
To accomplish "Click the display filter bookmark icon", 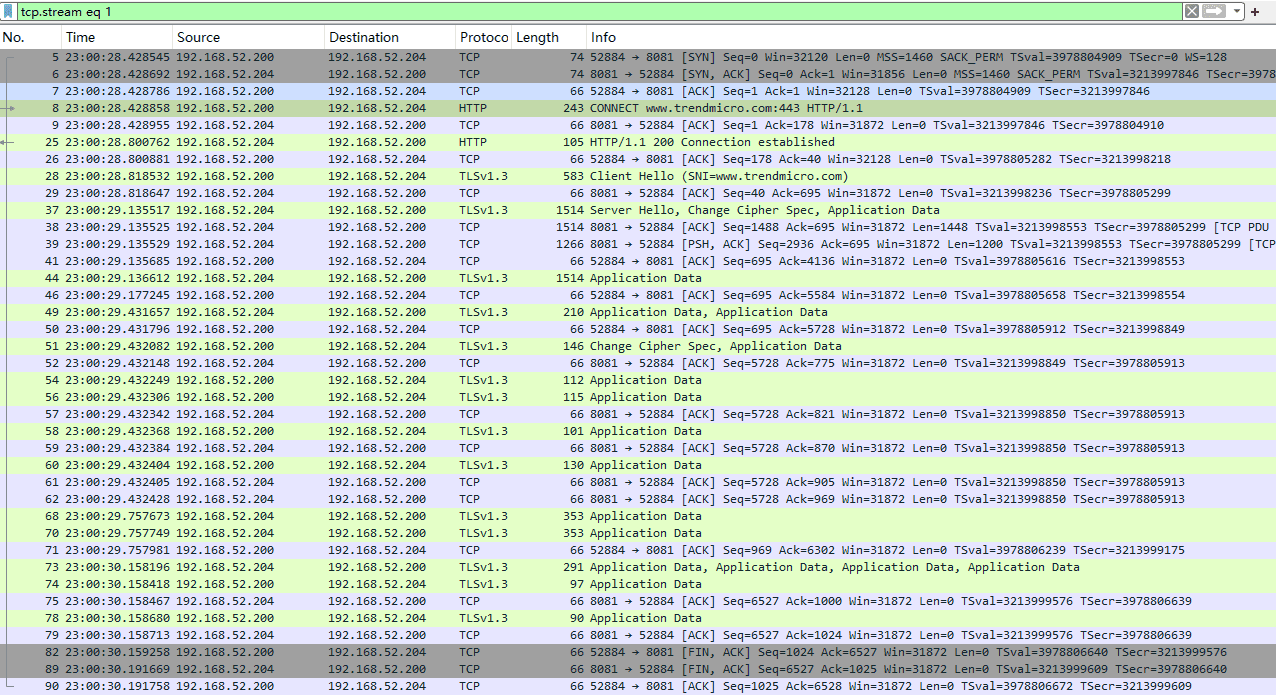I will click(9, 12).
